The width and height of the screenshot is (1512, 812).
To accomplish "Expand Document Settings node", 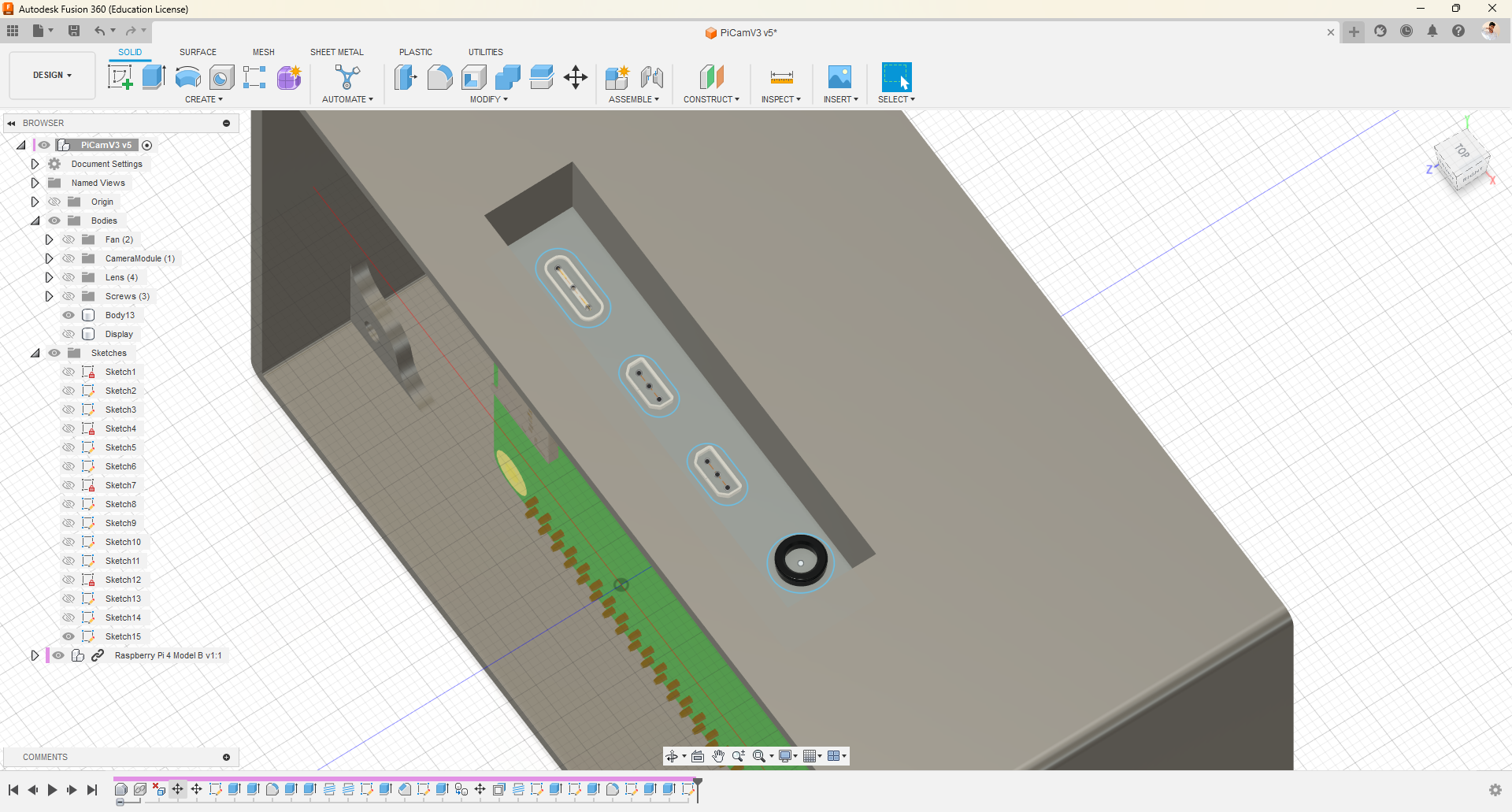I will coord(35,164).
